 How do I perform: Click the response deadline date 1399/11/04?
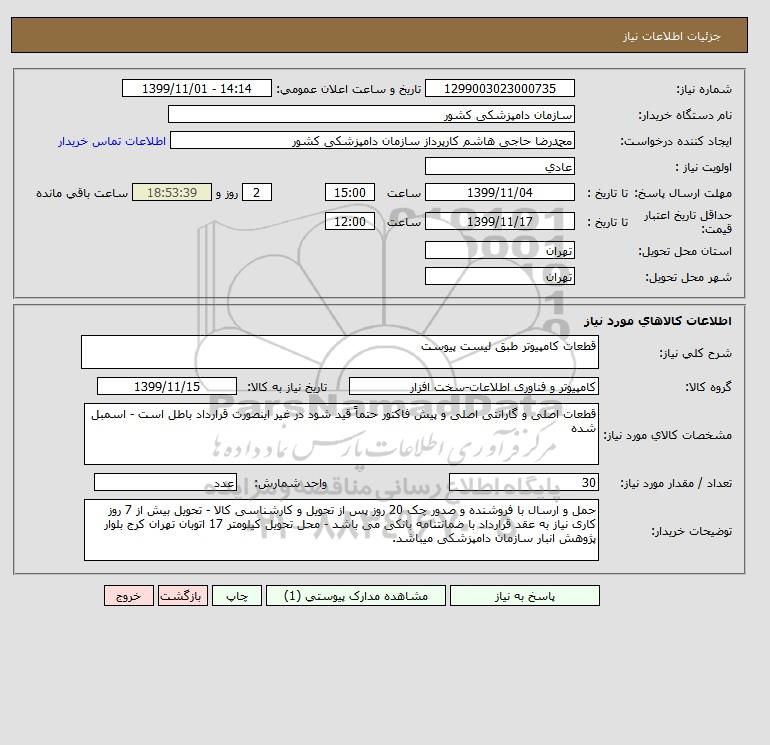click(x=499, y=193)
